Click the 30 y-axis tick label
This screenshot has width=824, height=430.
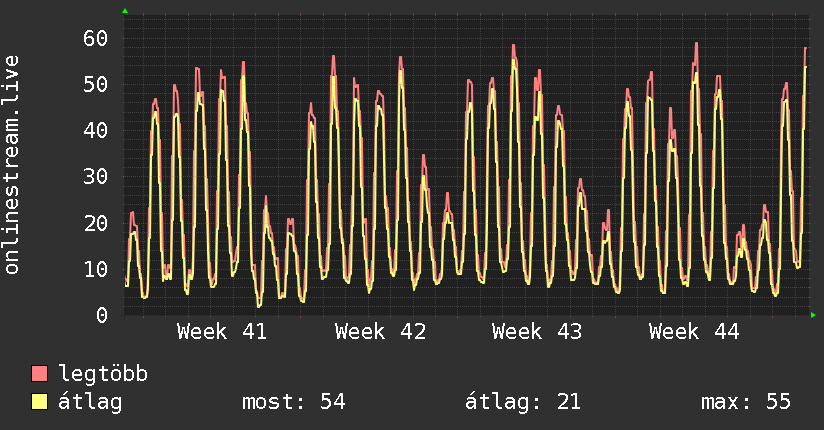click(96, 177)
